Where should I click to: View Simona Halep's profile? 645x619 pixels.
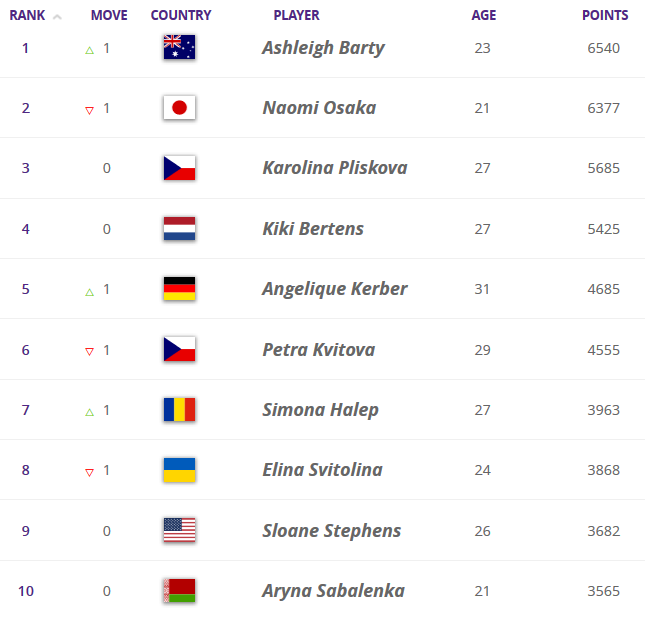pos(320,409)
